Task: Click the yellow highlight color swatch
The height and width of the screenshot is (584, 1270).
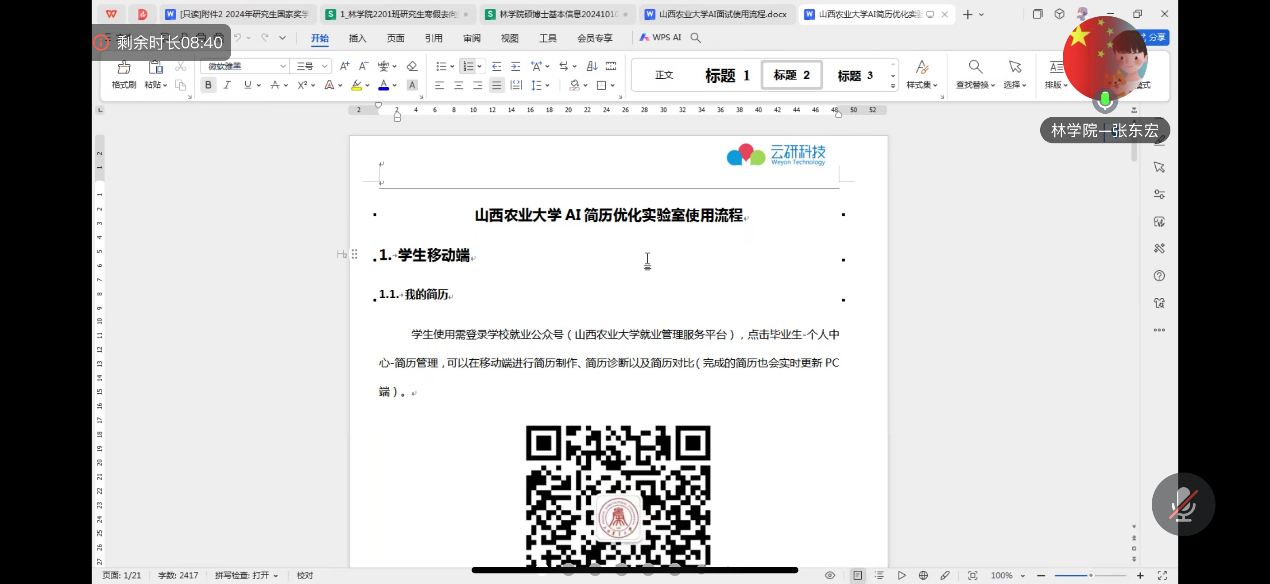Action: pyautogui.click(x=356, y=85)
